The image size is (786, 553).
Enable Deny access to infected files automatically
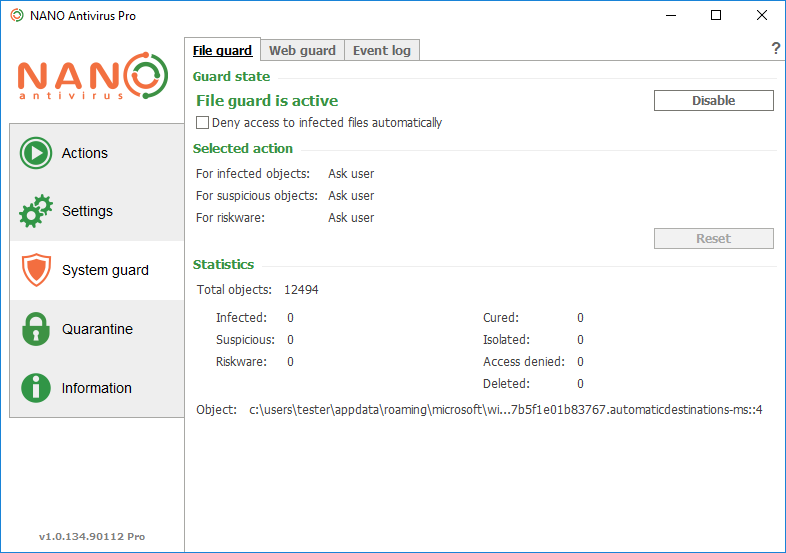pos(202,122)
